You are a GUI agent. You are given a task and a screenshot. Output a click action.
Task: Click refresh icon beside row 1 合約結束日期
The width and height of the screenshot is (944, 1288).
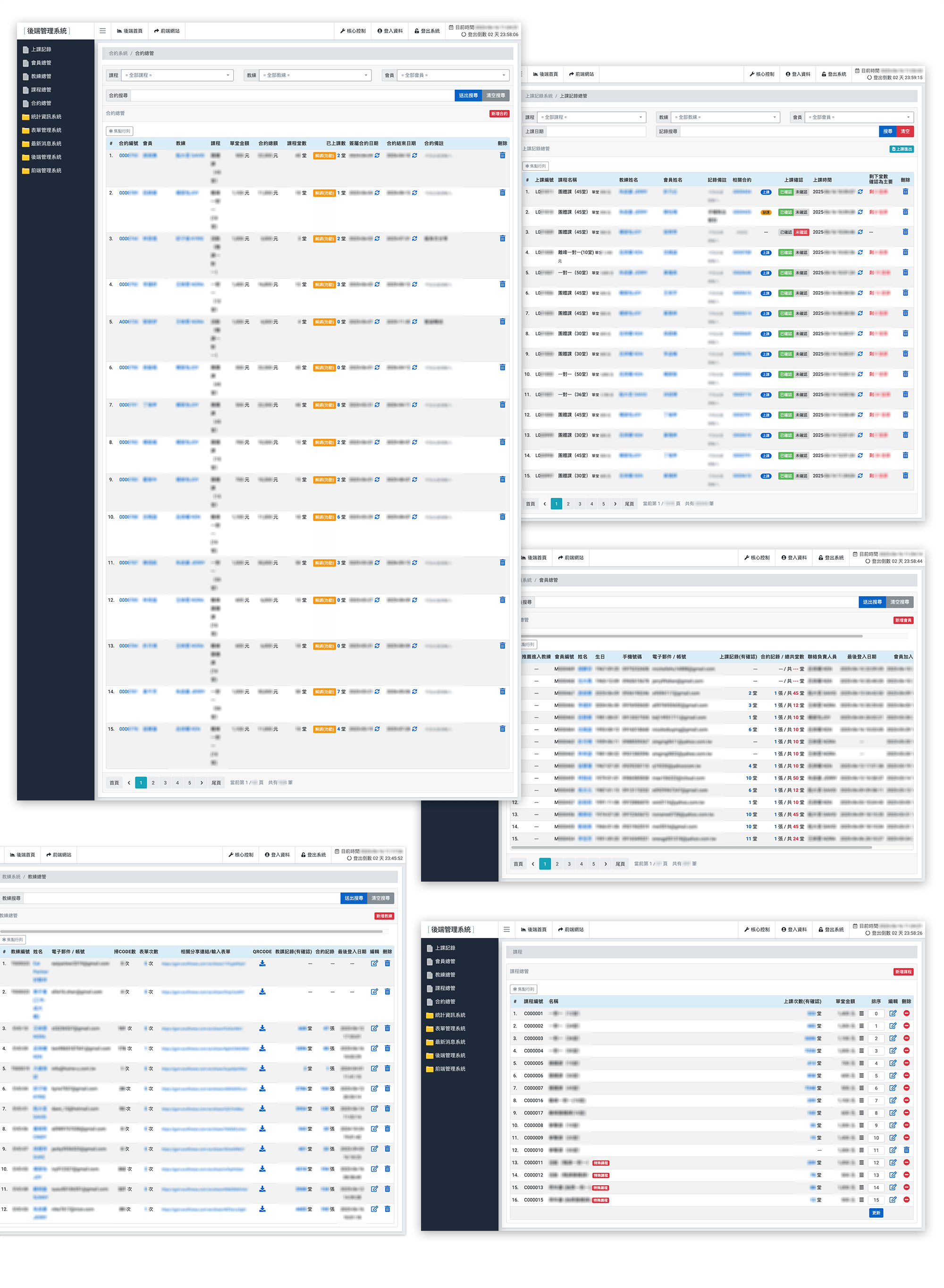[x=414, y=155]
